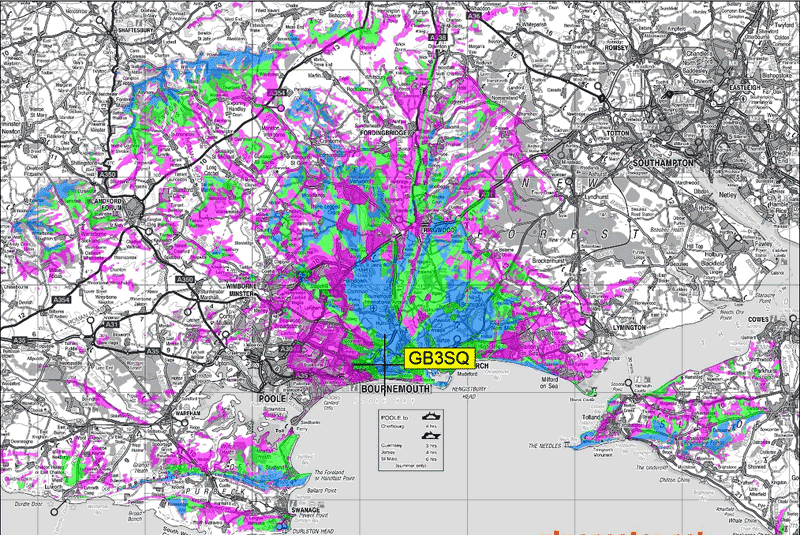Viewport: 800px width, 535px height.
Task: Click the black crosshair marker beside GB3SQ
Action: coord(385,365)
